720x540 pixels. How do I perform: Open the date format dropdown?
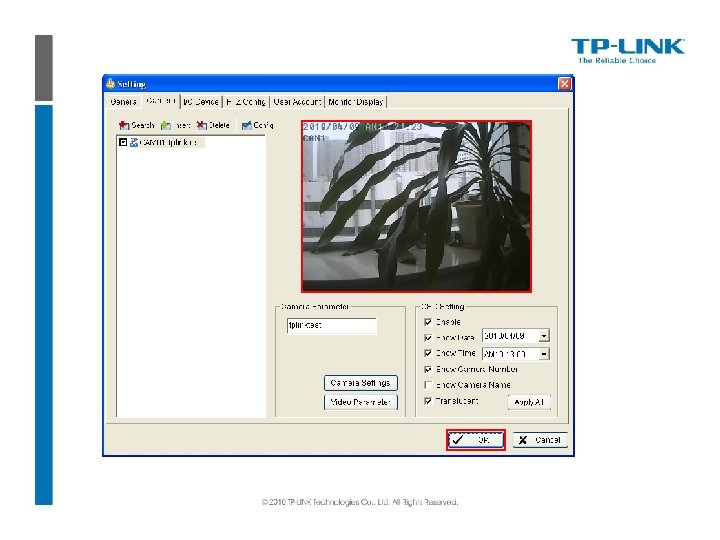click(544, 336)
